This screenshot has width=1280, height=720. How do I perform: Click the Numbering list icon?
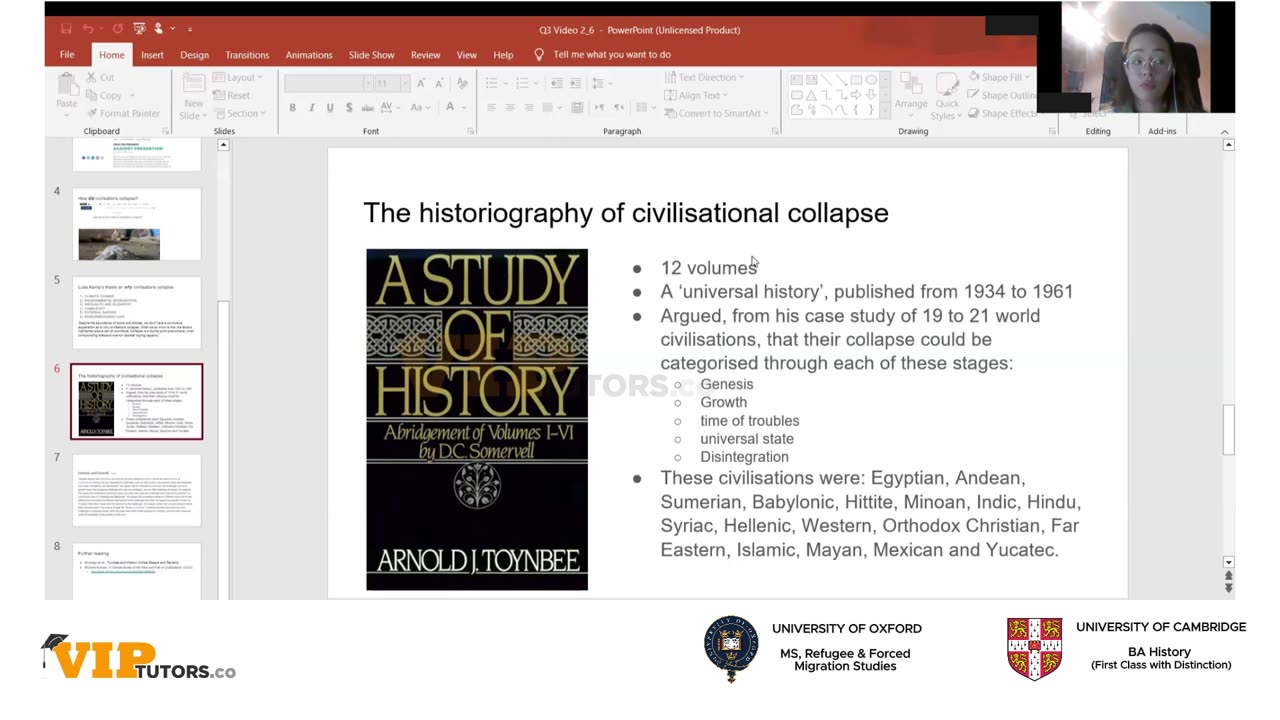point(522,83)
